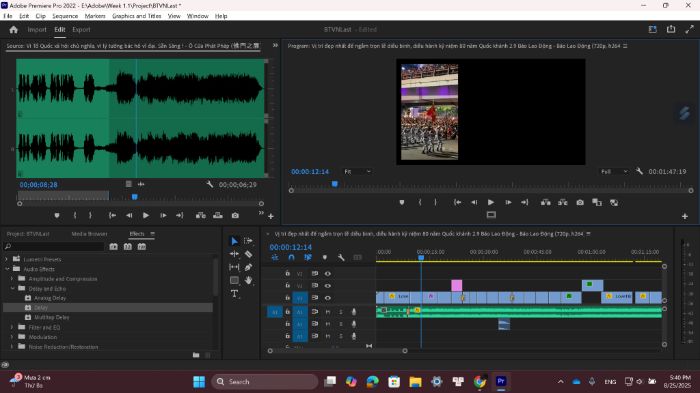Expand the Lumetri Presets folder

6,259
